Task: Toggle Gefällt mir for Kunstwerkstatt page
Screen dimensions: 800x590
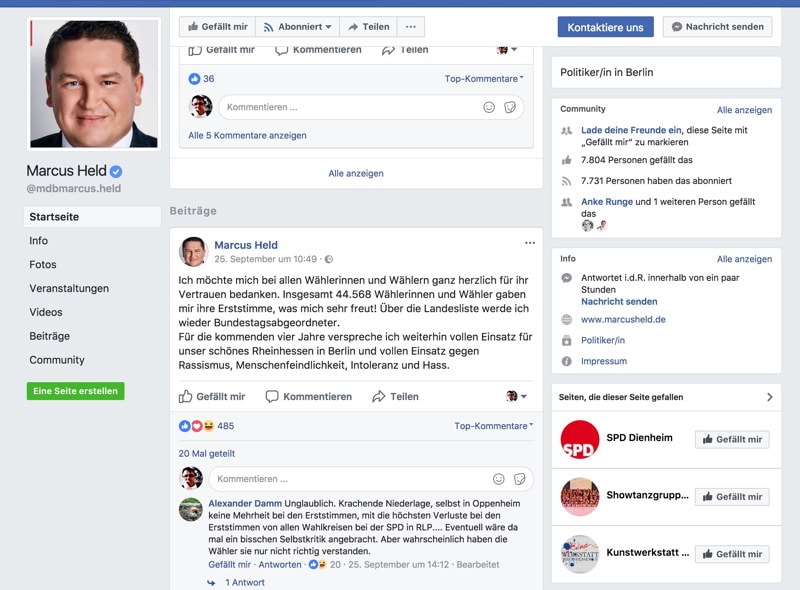Action: point(731,554)
